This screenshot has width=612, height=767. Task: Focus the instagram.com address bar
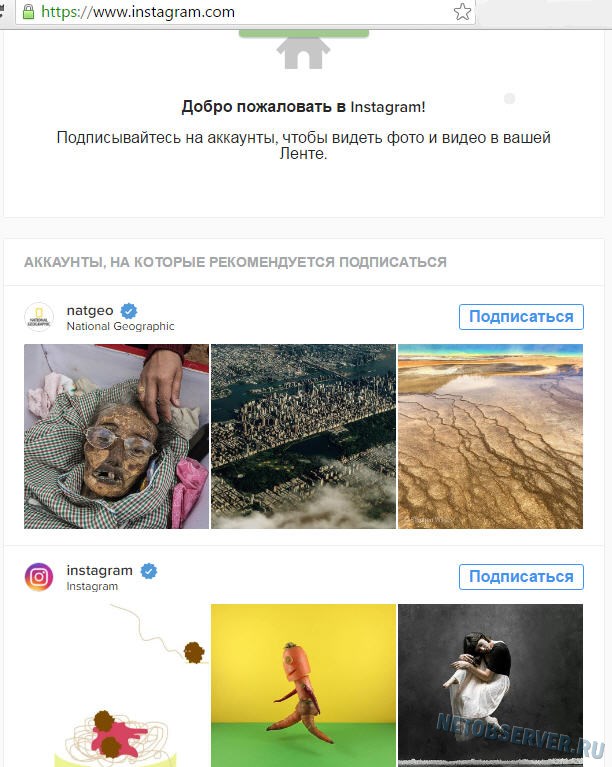(245, 12)
